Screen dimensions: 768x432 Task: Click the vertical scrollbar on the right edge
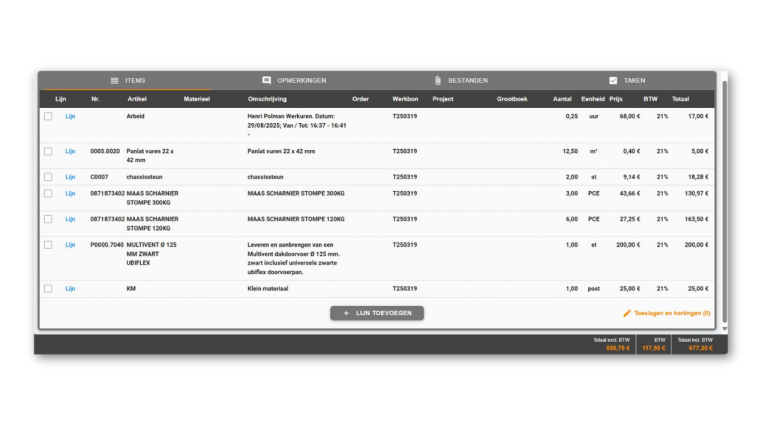(725, 200)
